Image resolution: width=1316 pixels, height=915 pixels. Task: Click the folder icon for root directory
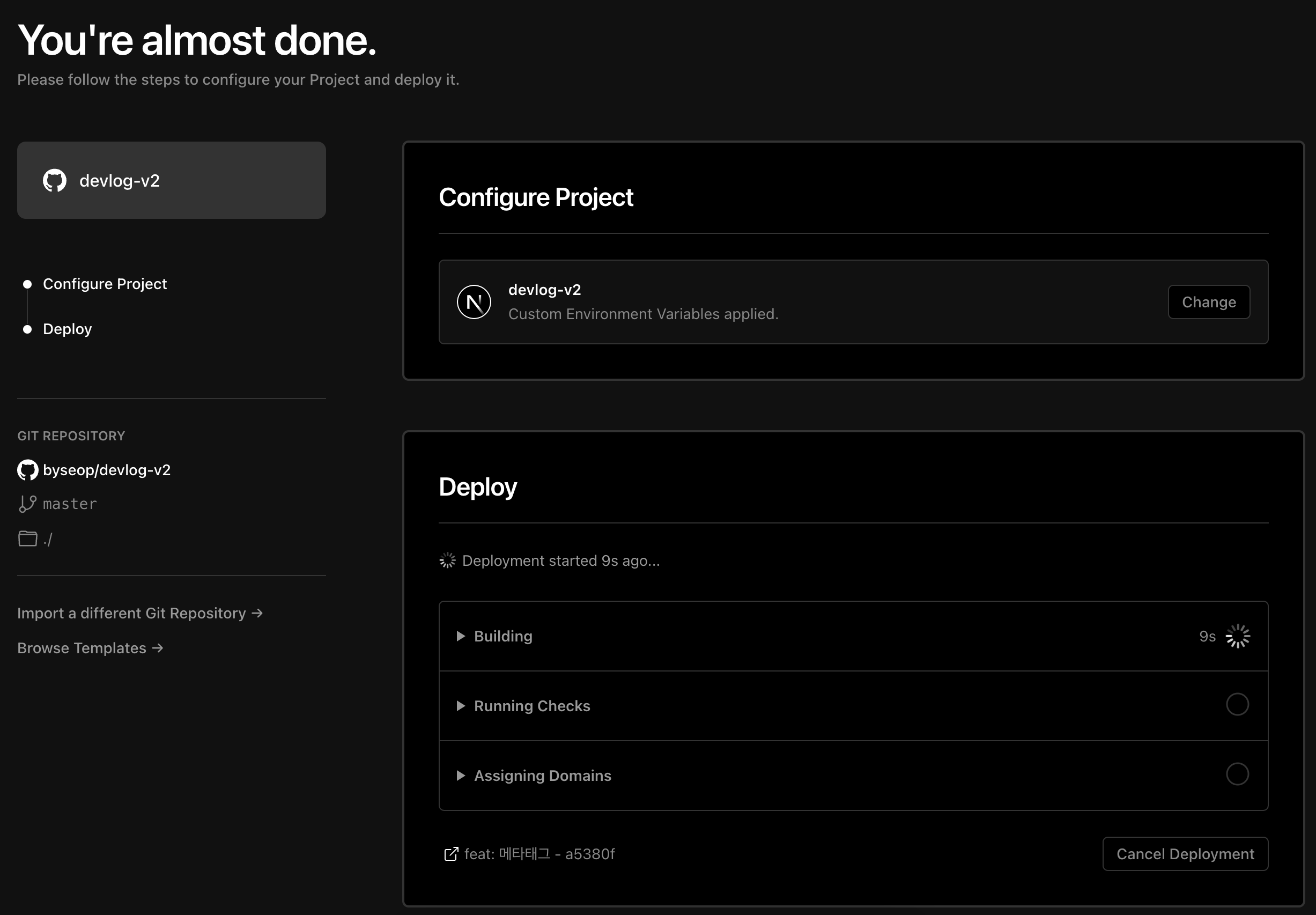click(27, 539)
